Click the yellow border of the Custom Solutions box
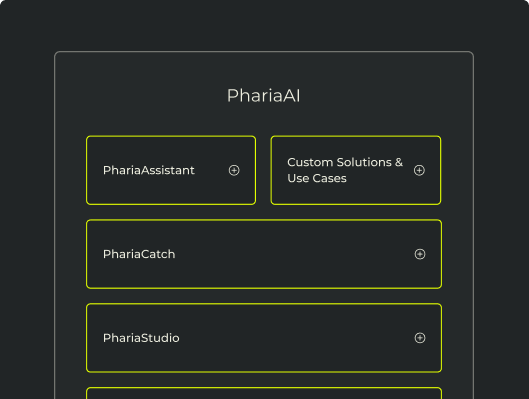Image resolution: width=529 pixels, height=399 pixels. [x=356, y=136]
